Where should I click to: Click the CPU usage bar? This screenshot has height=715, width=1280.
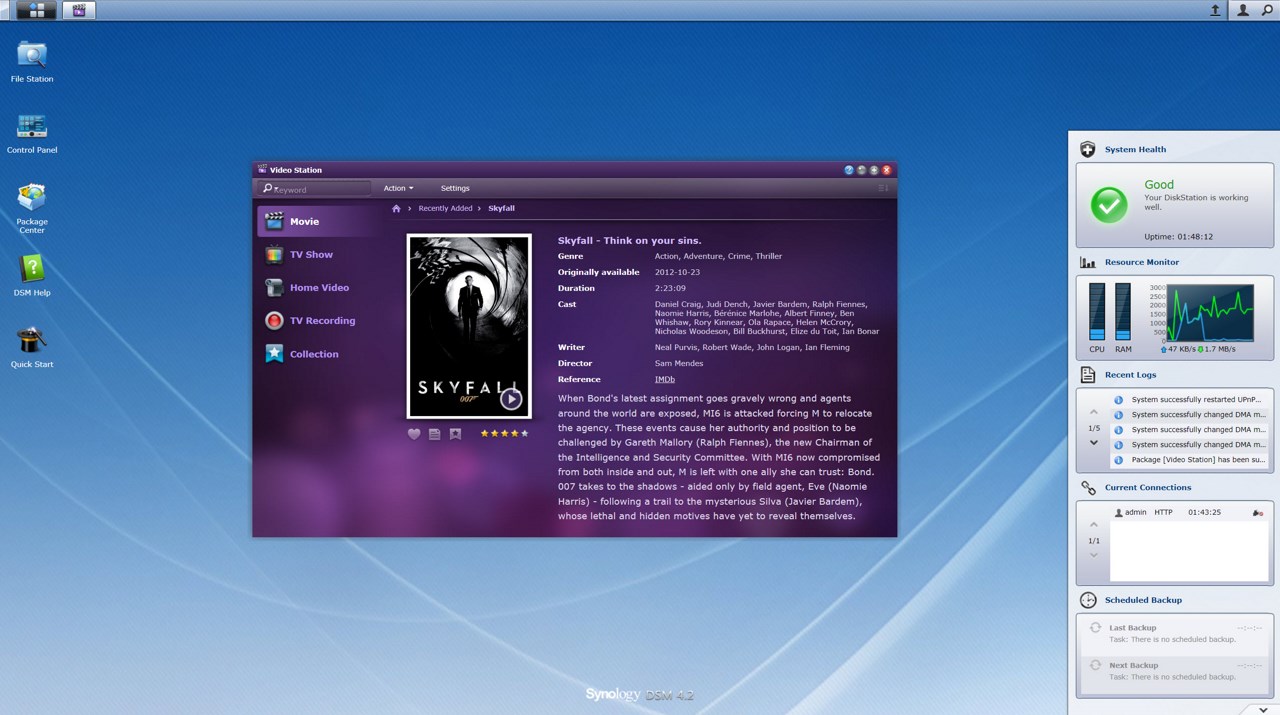pyautogui.click(x=1097, y=312)
